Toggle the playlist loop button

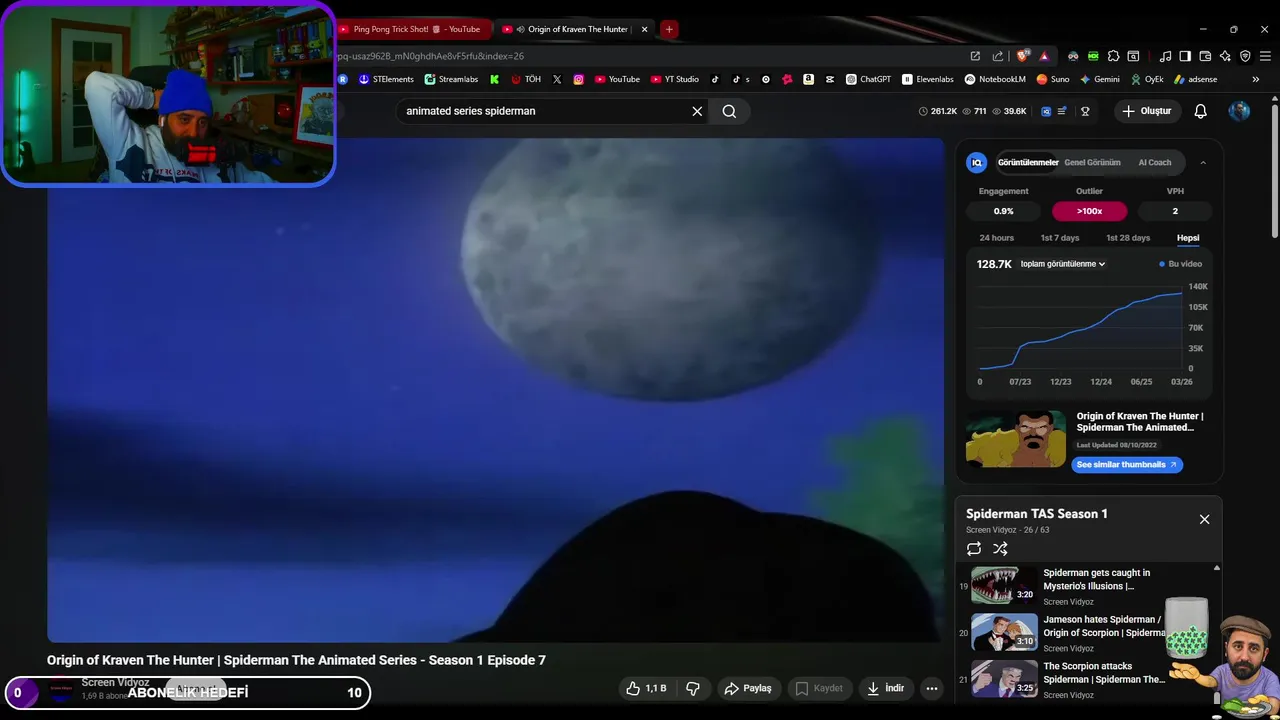974,548
